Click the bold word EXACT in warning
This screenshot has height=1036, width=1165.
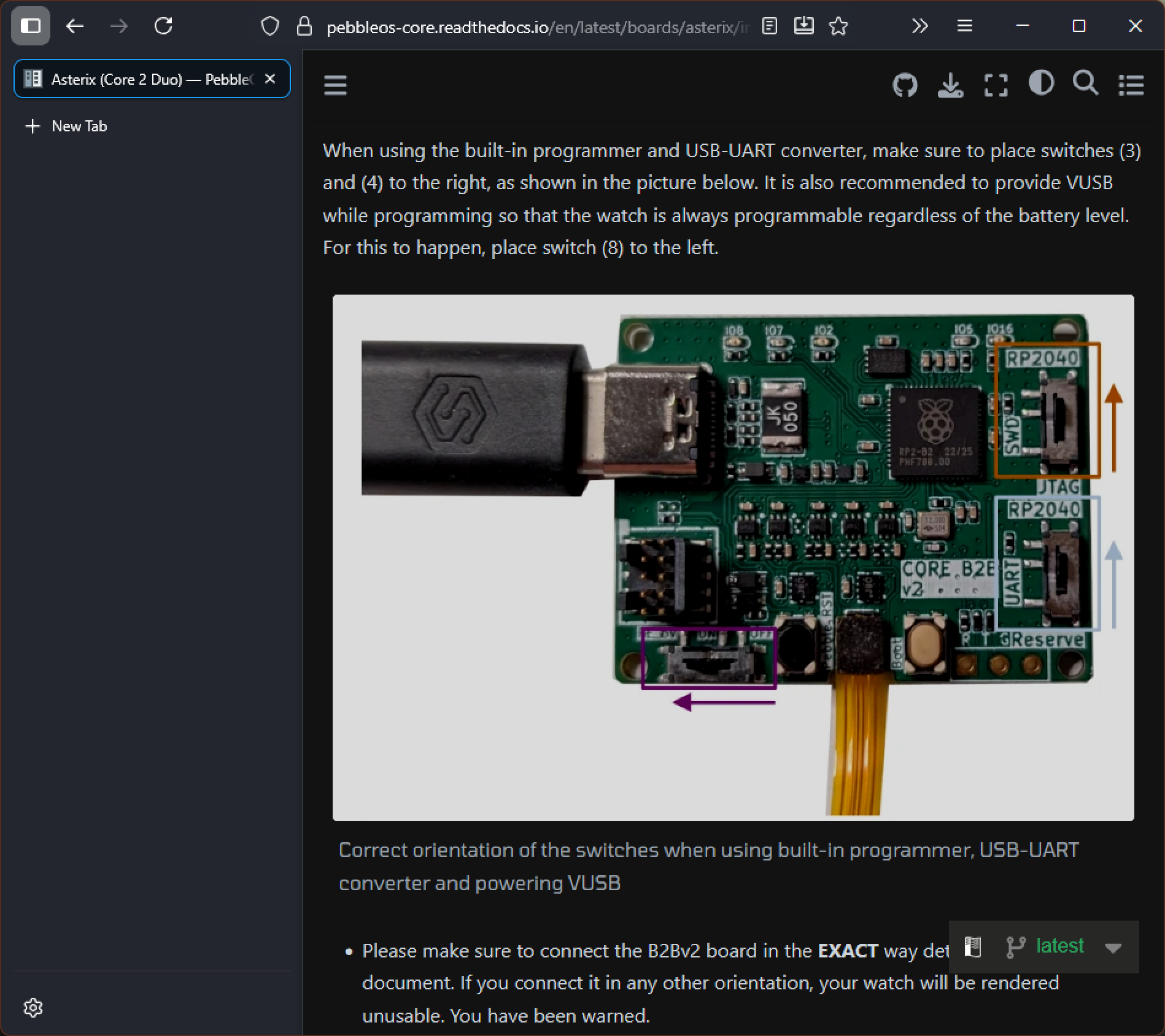pos(848,951)
